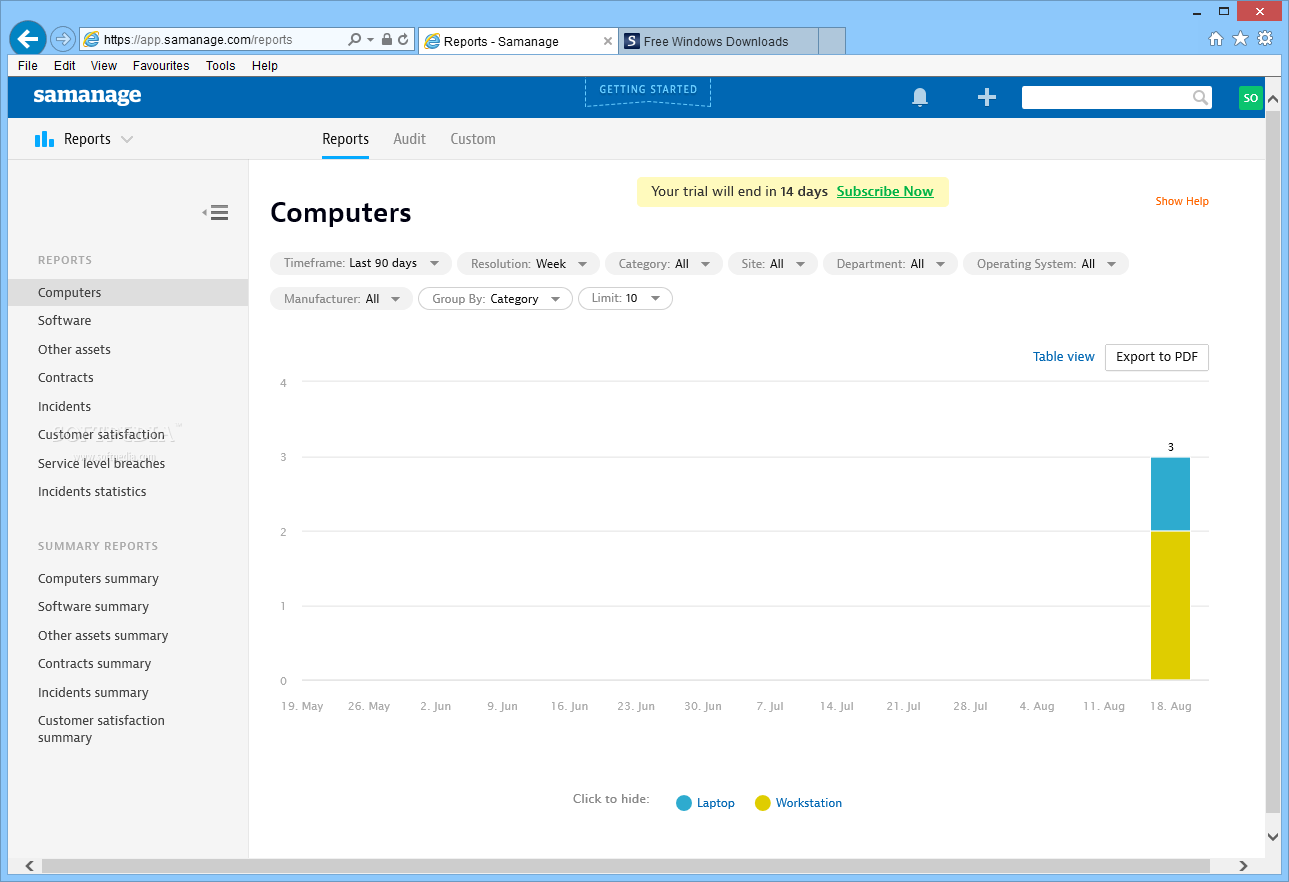Image resolution: width=1289 pixels, height=882 pixels.
Task: Open the Group By Category dropdown
Action: (496, 299)
